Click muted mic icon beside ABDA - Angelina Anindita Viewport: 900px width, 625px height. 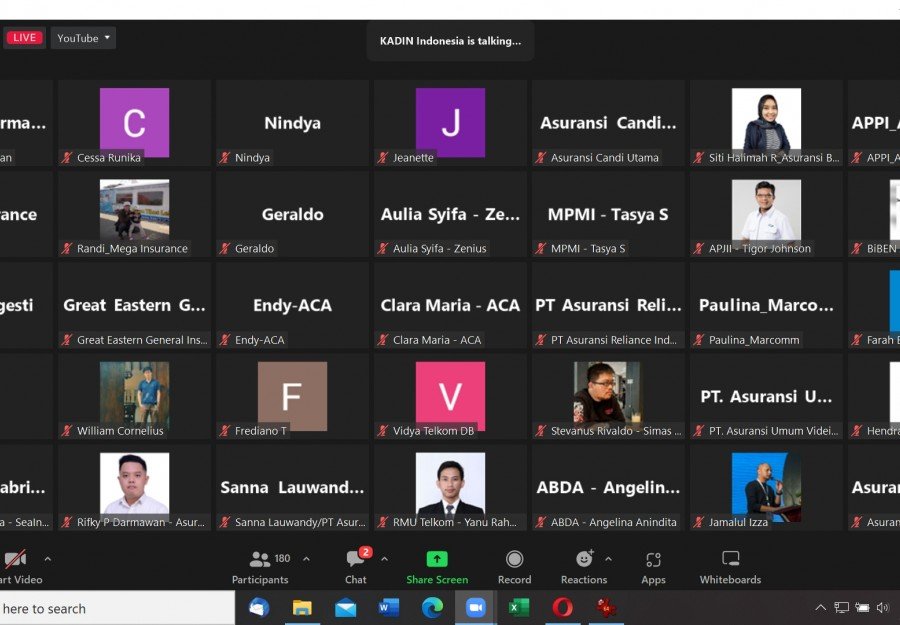pos(541,522)
